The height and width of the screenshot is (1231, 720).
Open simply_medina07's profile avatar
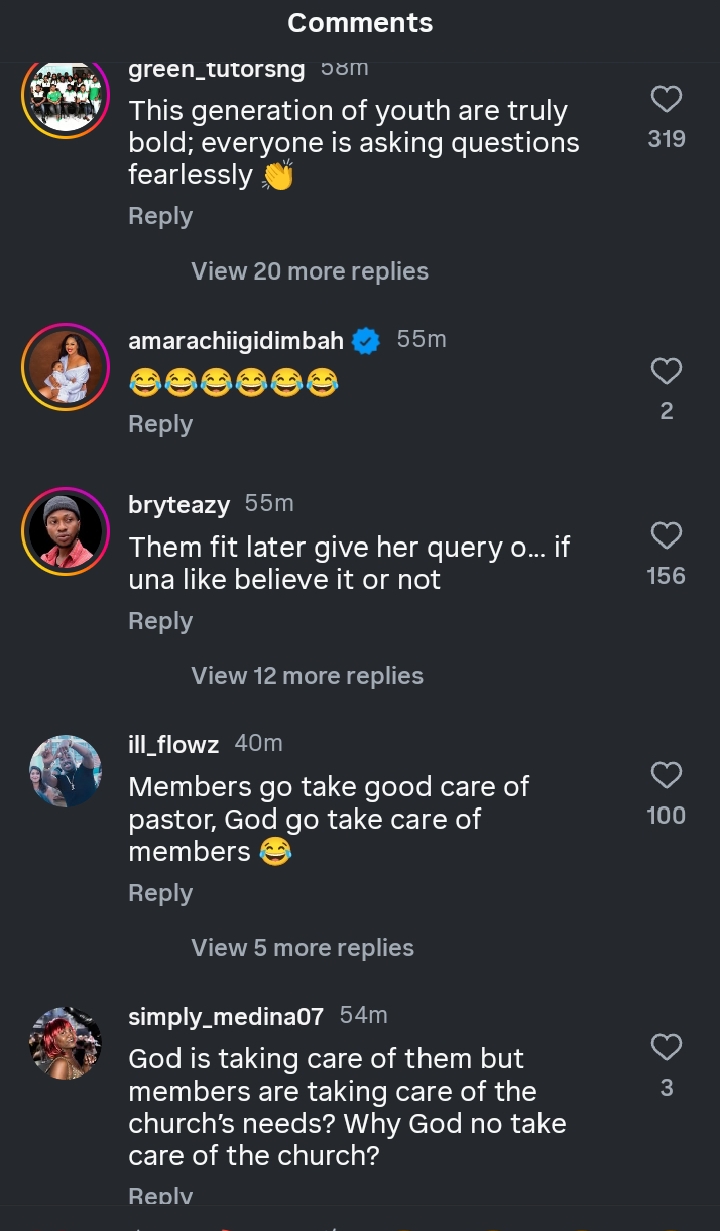pos(65,1043)
